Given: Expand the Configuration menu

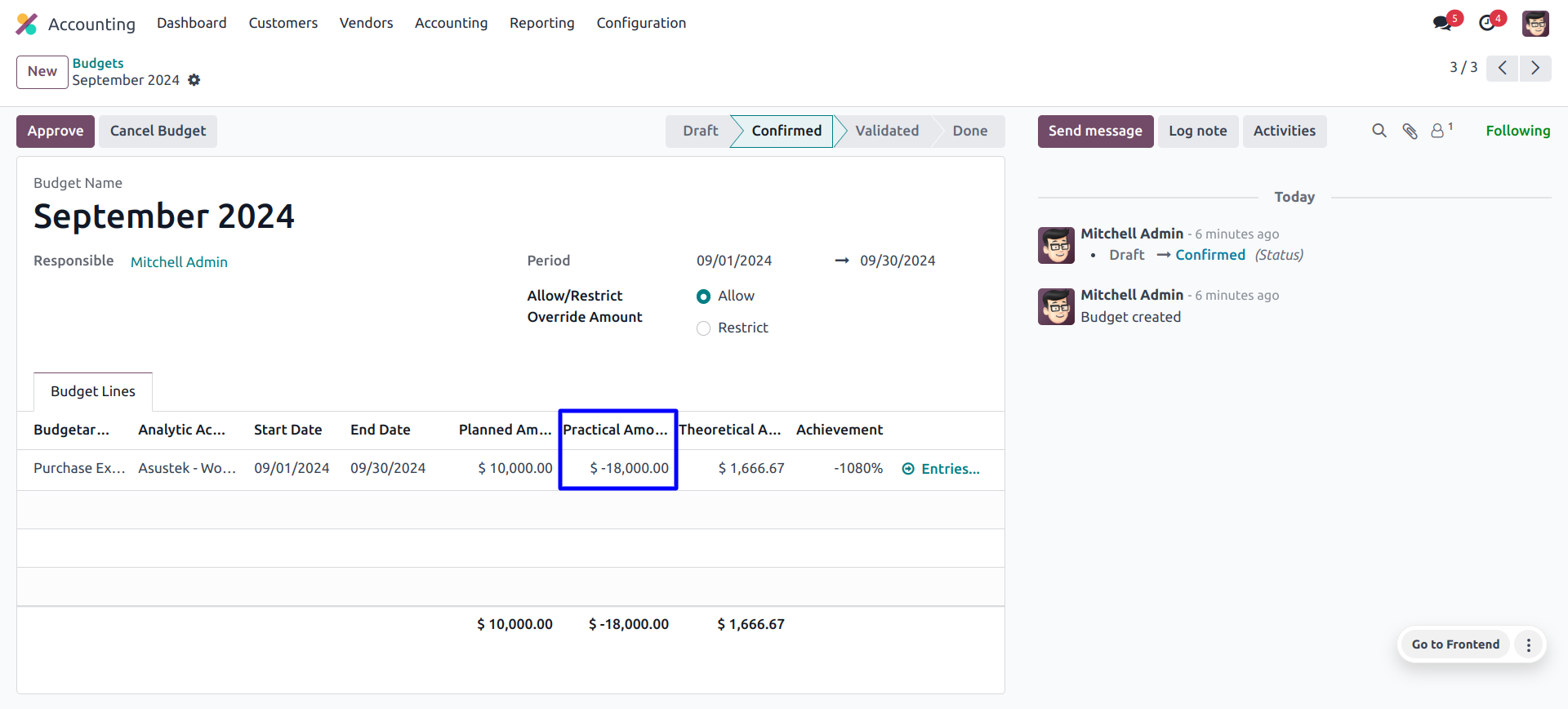Looking at the screenshot, I should 641,23.
